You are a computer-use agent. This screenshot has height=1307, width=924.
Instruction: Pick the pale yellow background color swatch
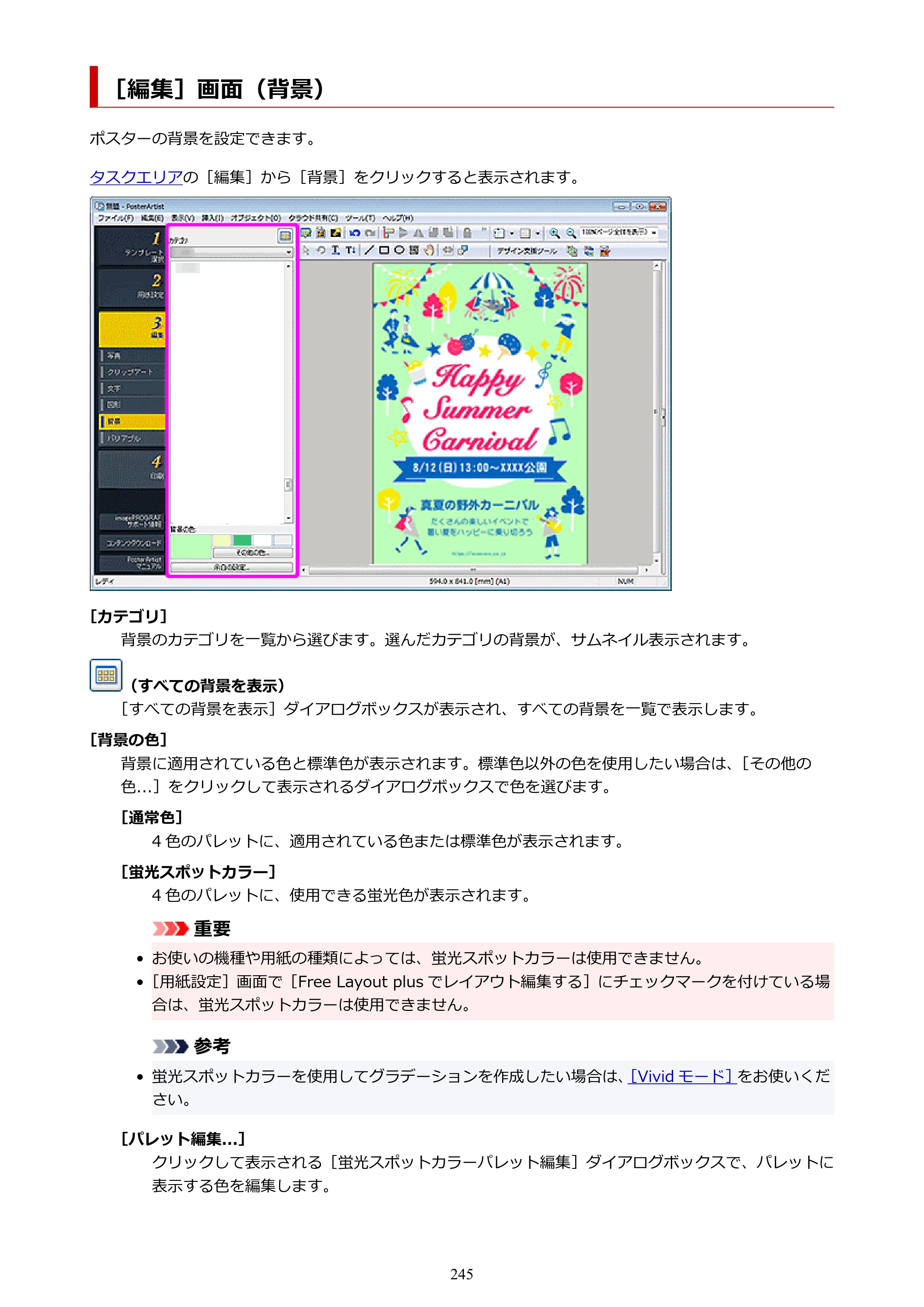(222, 540)
